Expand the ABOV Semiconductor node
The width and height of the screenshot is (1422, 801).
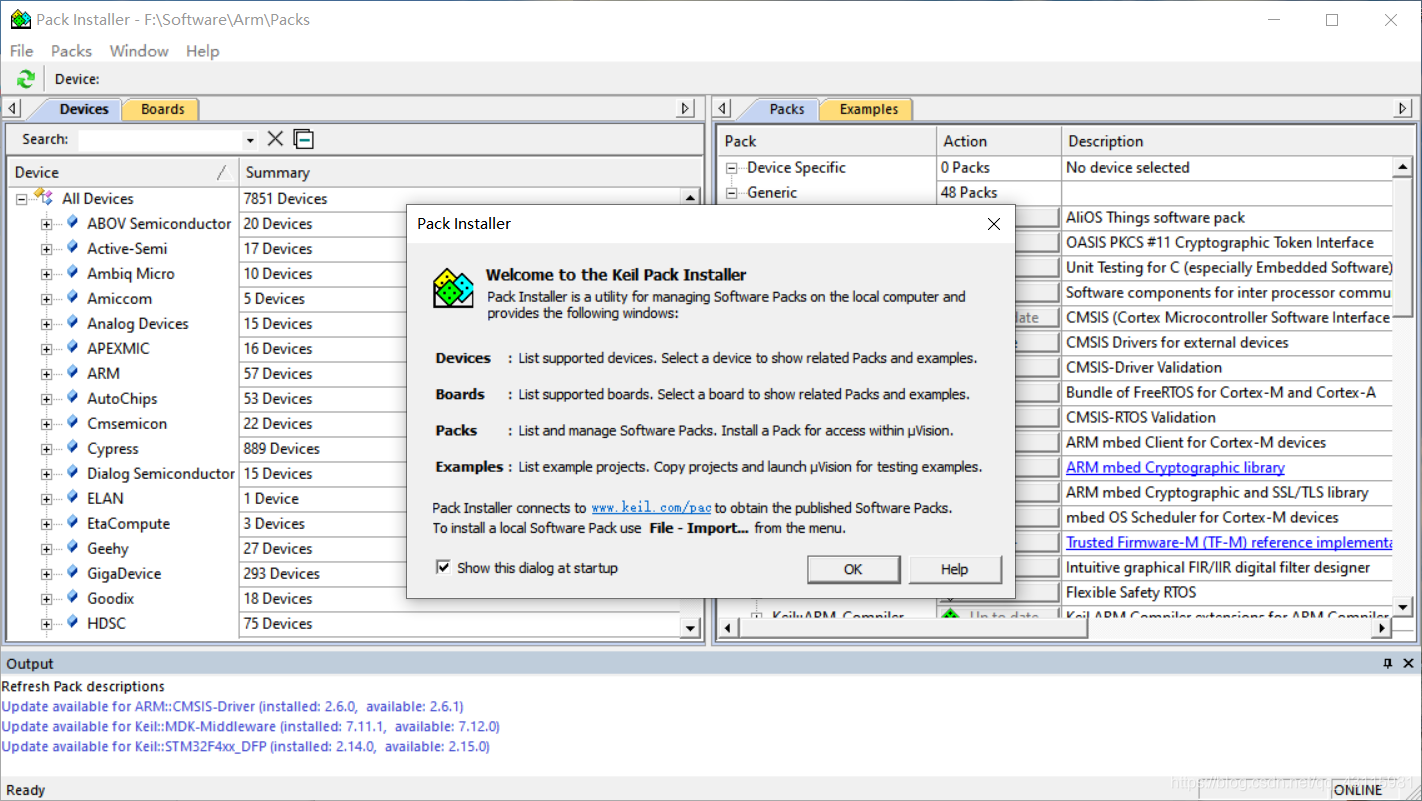[x=46, y=224]
